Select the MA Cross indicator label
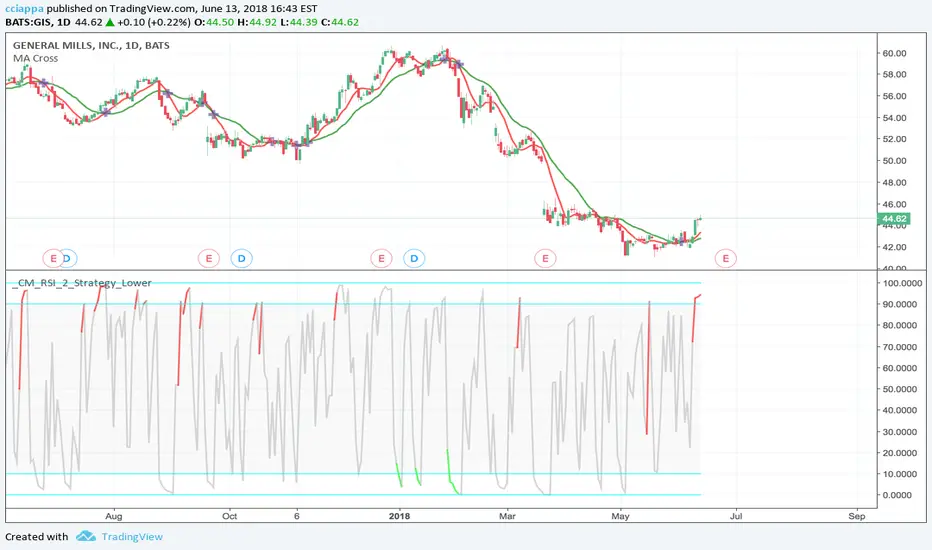The height and width of the screenshot is (550, 932). click(x=36, y=58)
